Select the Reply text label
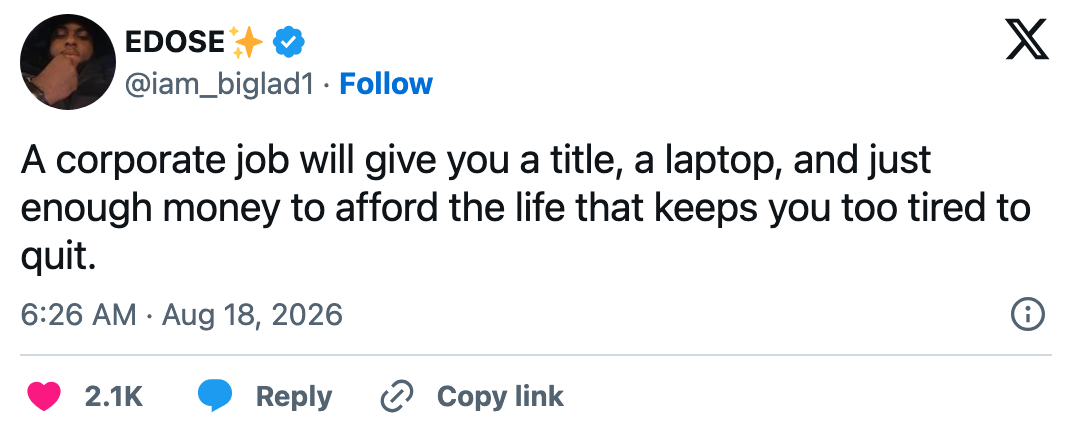Image resolution: width=1070 pixels, height=430 pixels. 294,397
